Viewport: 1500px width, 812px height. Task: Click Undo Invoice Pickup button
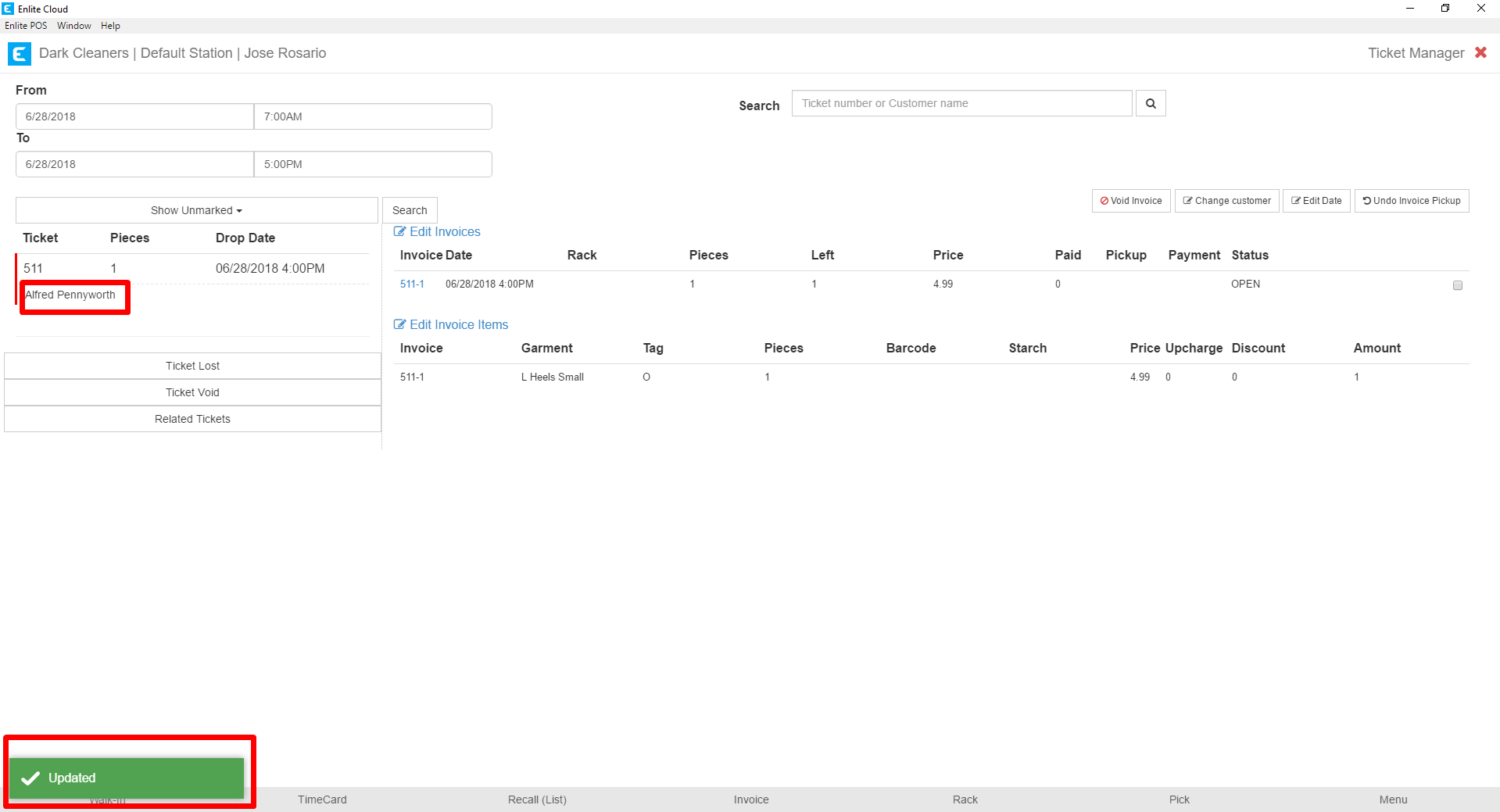(1412, 201)
